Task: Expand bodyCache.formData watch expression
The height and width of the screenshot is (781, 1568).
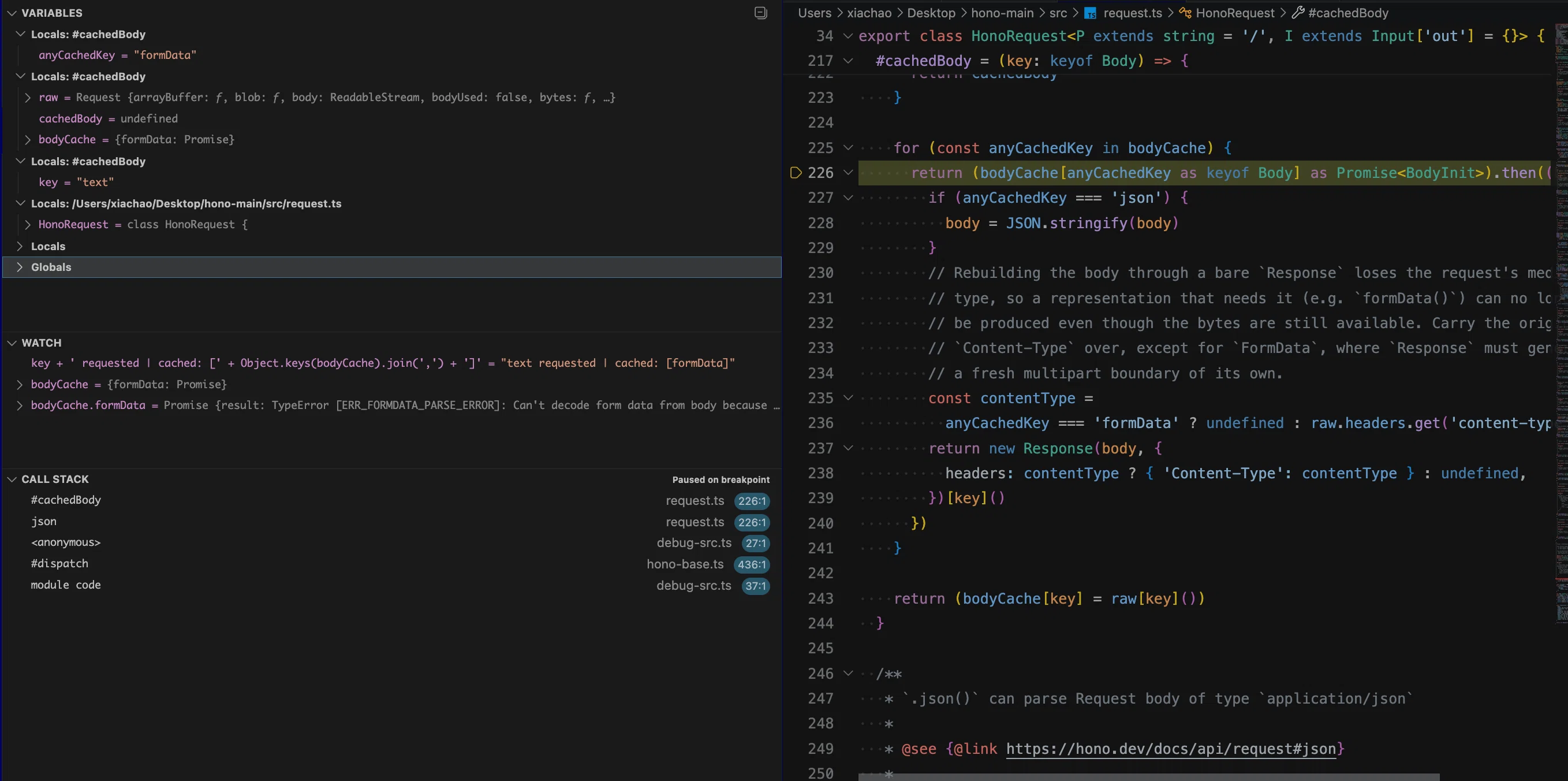Action: point(20,406)
